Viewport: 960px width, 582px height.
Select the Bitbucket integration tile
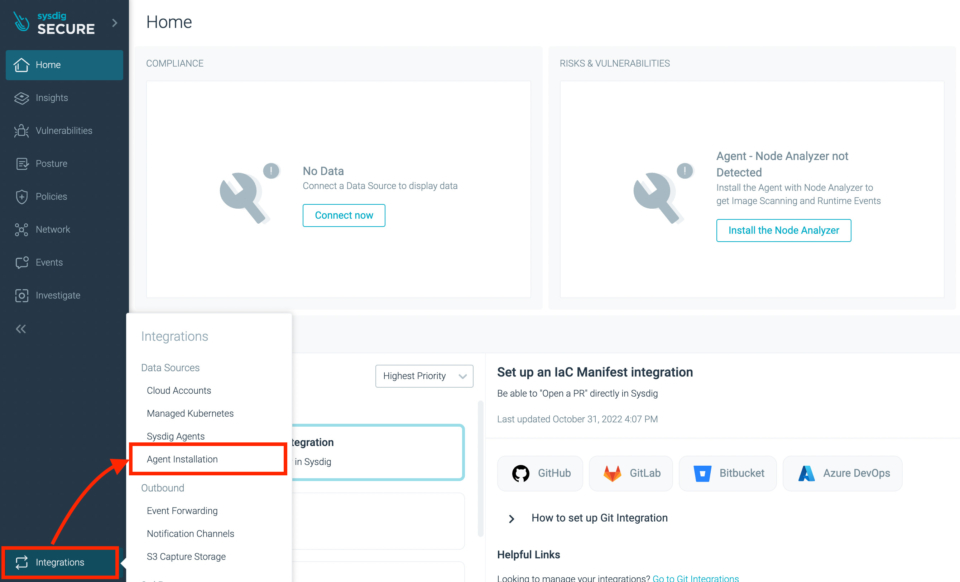(x=727, y=473)
